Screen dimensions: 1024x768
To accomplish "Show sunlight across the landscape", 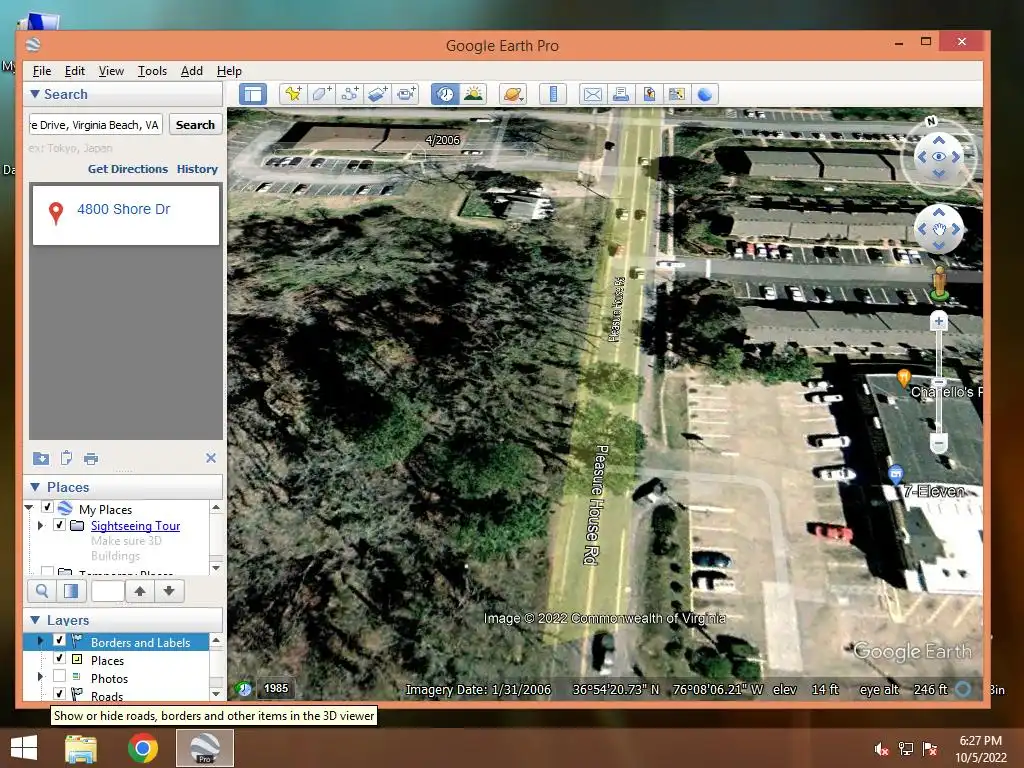I will pyautogui.click(x=473, y=94).
